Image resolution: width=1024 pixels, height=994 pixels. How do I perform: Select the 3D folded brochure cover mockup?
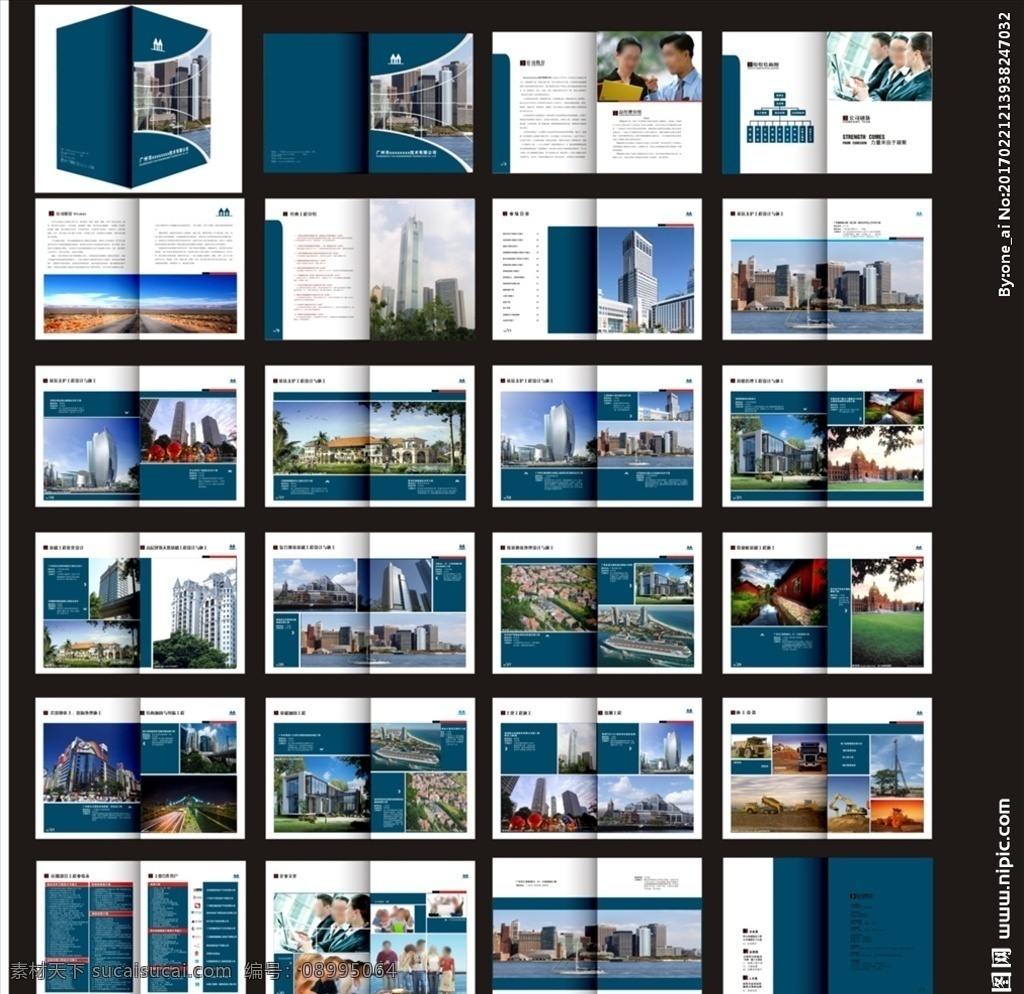tap(138, 98)
